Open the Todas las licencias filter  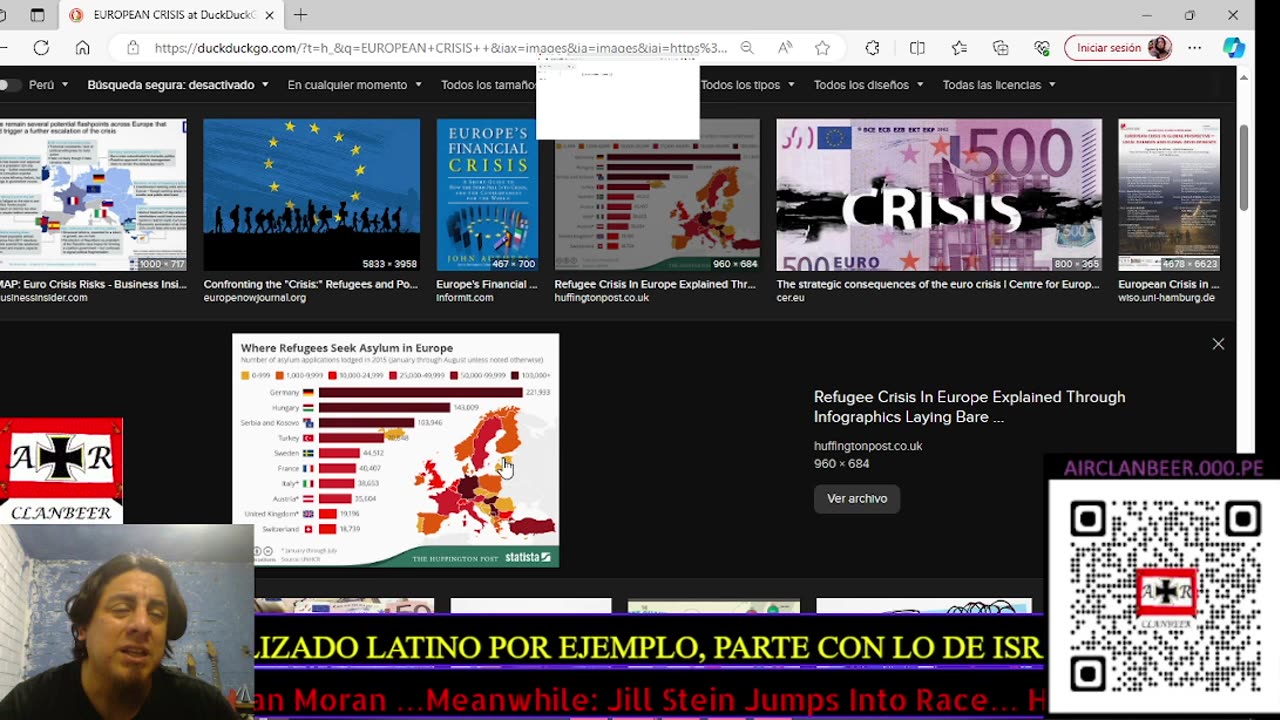(999, 85)
